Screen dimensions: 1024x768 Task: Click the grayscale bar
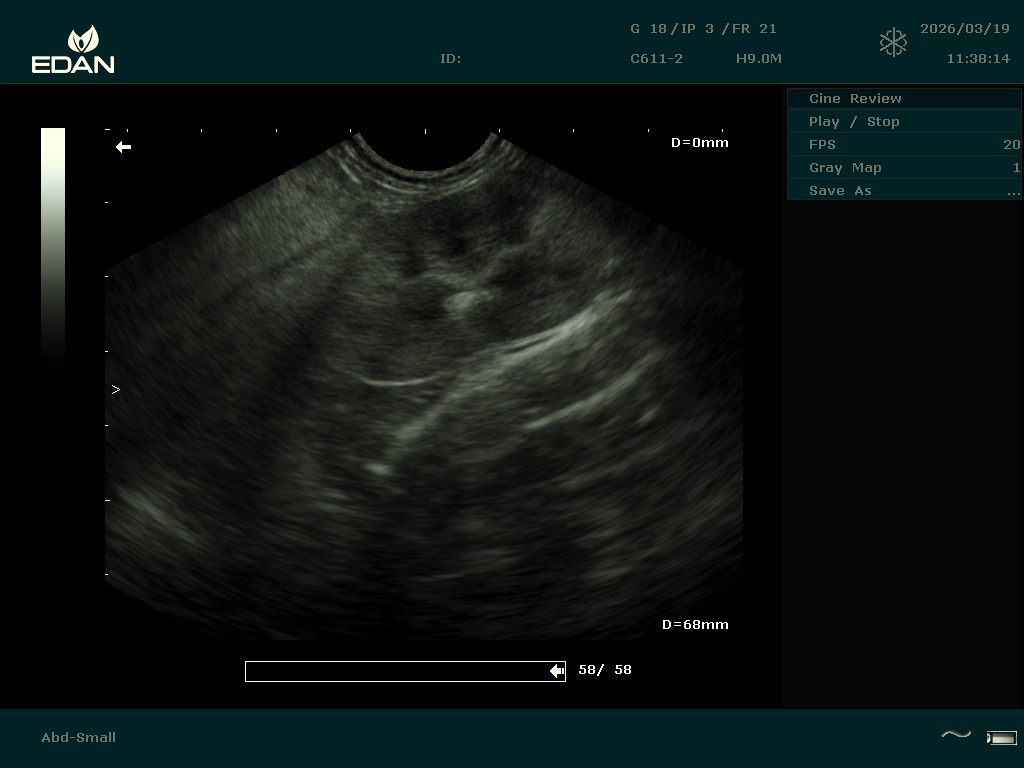click(x=53, y=245)
